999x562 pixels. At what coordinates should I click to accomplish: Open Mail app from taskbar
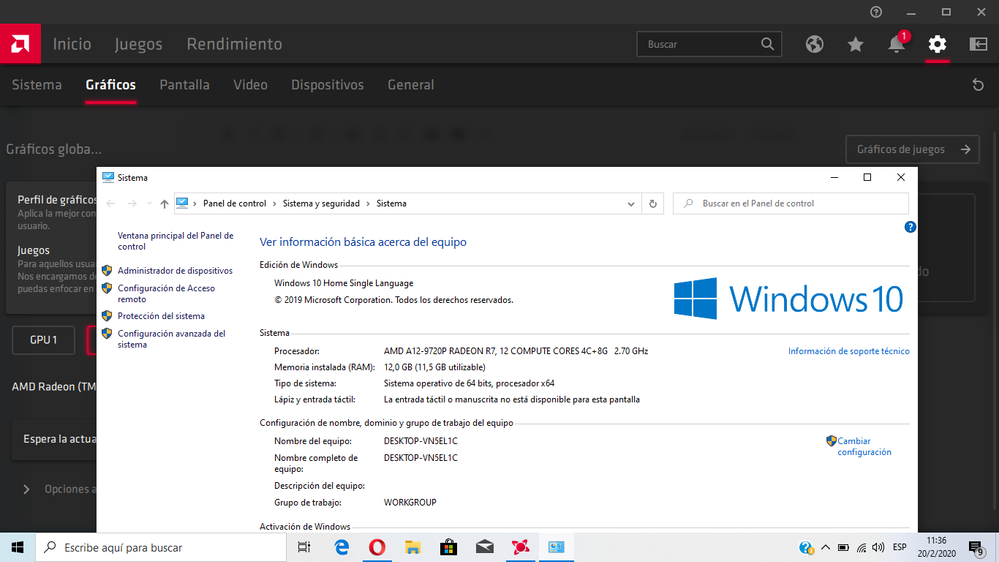(x=484, y=547)
